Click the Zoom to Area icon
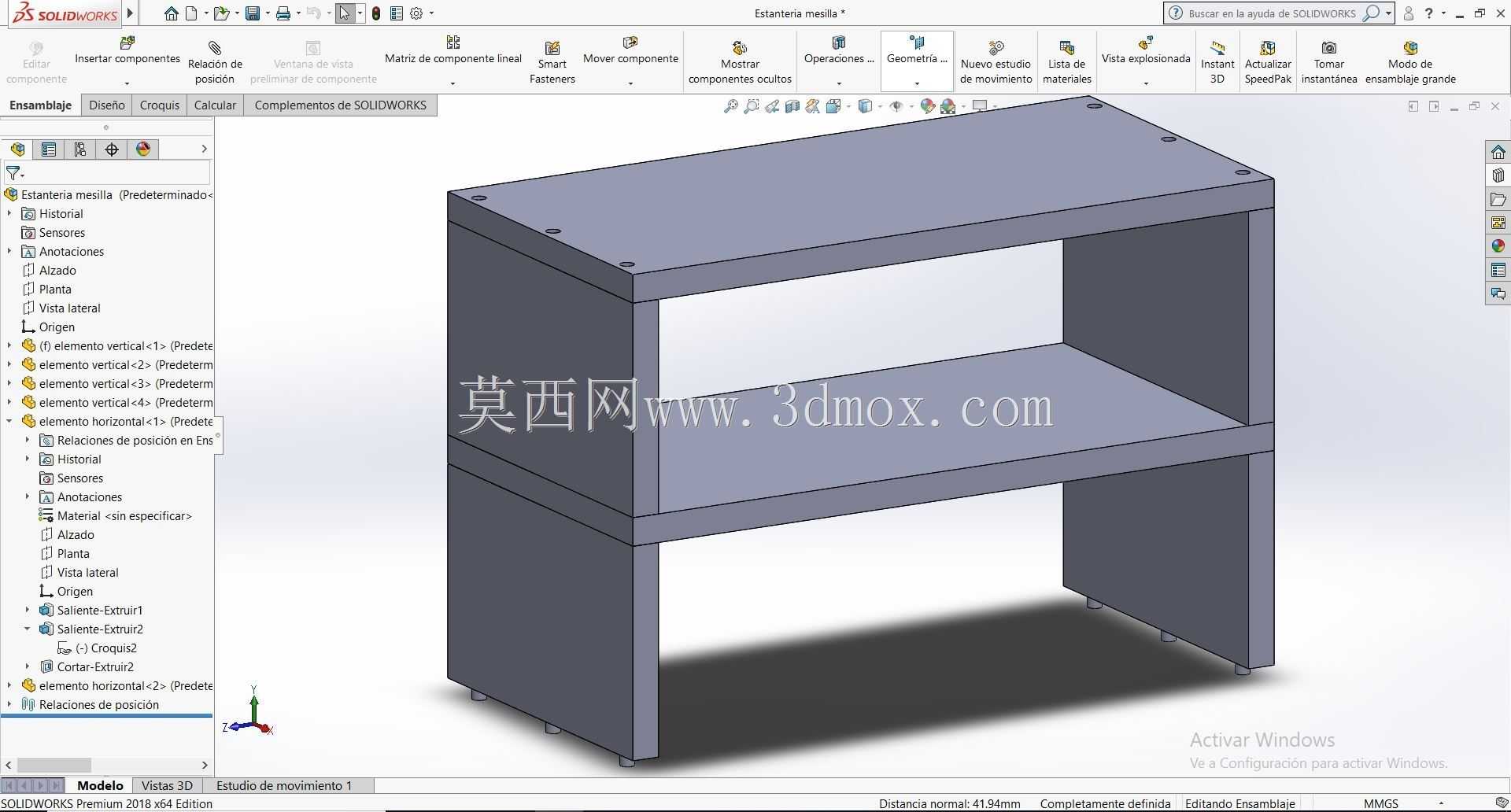This screenshot has width=1511, height=812. pos(752,106)
